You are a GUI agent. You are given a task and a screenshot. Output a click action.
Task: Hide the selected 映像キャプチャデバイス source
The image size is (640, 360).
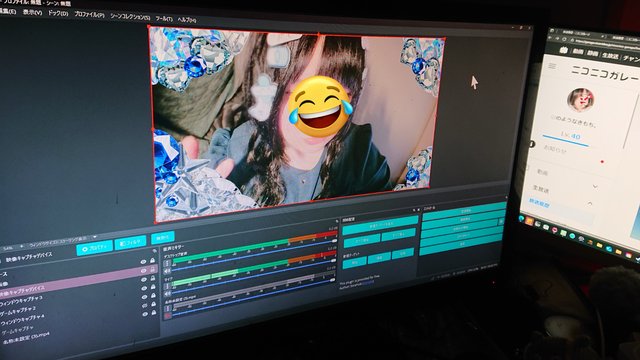tap(144, 271)
